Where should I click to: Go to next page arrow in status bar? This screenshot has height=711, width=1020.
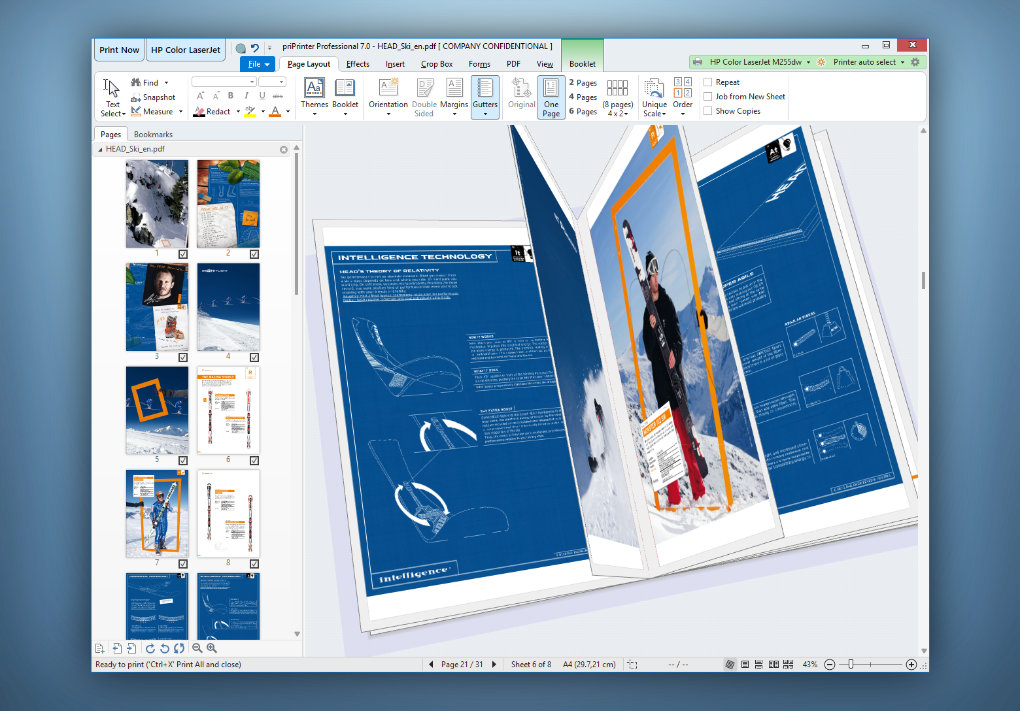tap(494, 664)
